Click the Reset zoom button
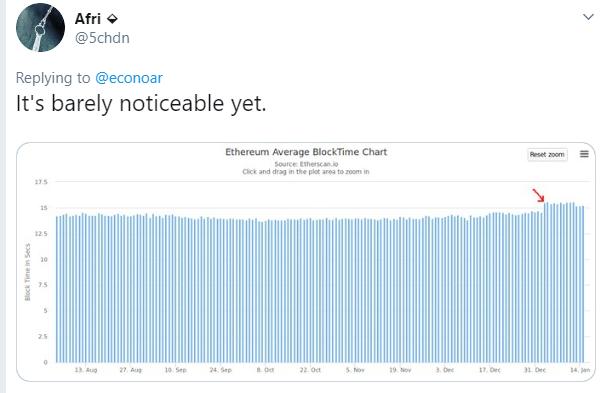This screenshot has width=606, height=393. pyautogui.click(x=547, y=154)
